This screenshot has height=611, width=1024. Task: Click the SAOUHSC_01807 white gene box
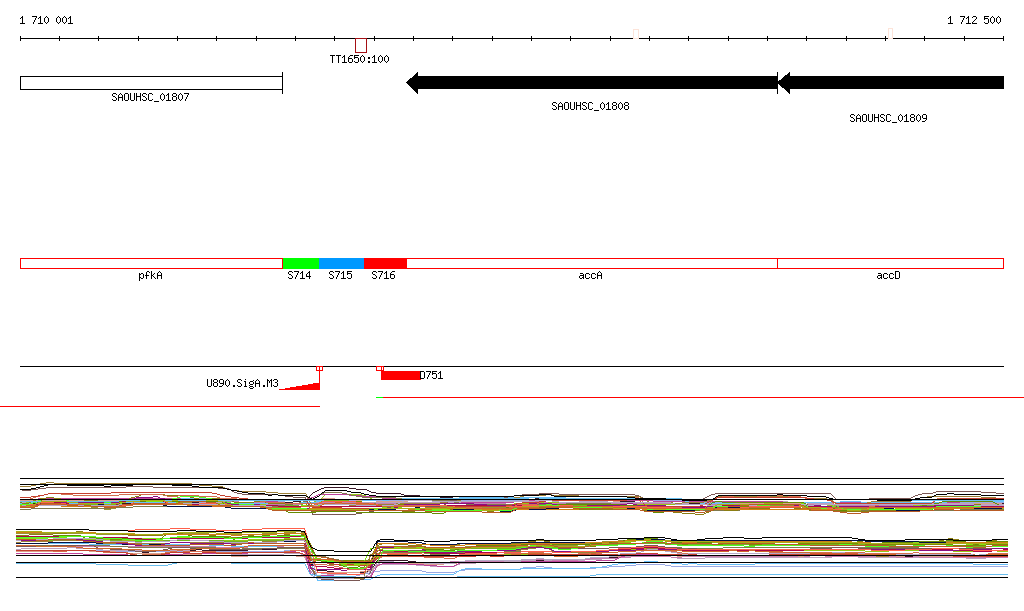(x=151, y=83)
